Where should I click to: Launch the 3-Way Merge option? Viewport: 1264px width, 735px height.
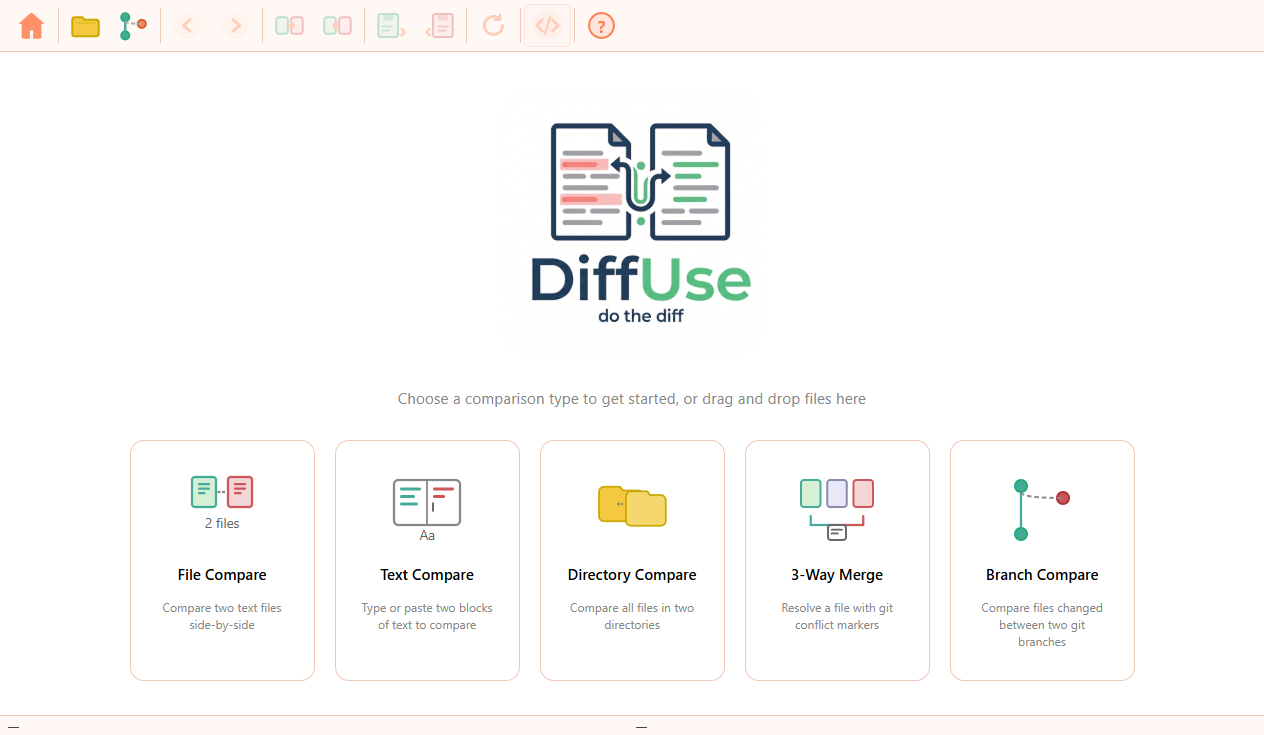coord(837,560)
